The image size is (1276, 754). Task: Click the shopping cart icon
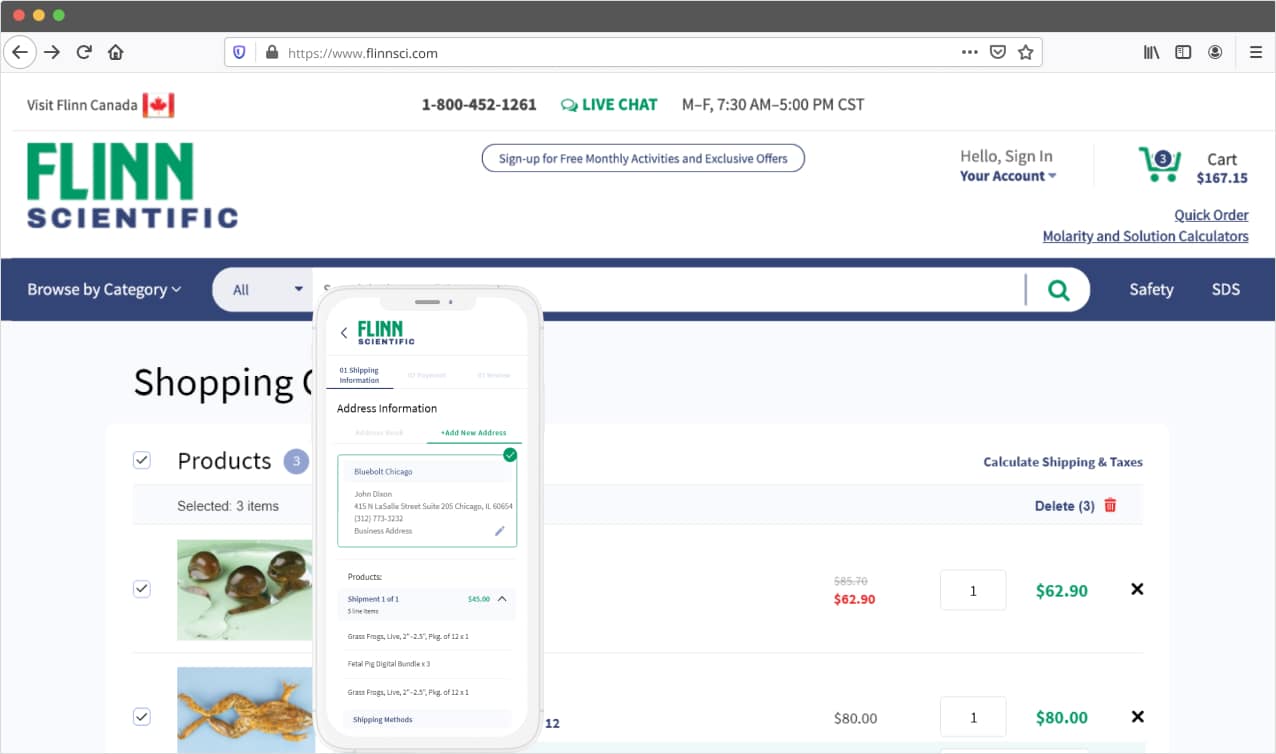[x=1159, y=165]
